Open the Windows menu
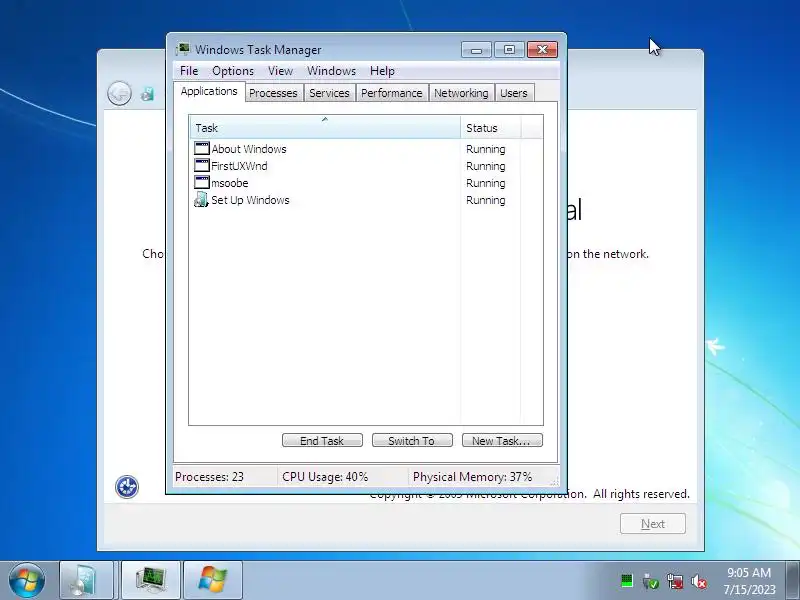The width and height of the screenshot is (800, 600). point(331,71)
